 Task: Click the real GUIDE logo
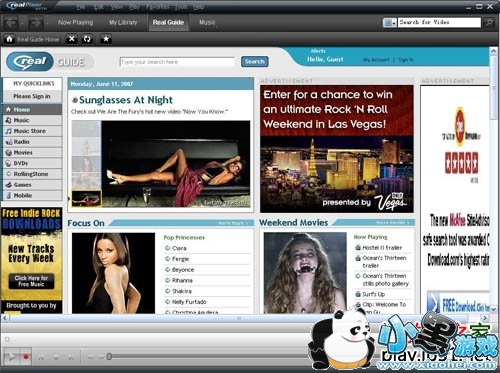tap(49, 62)
